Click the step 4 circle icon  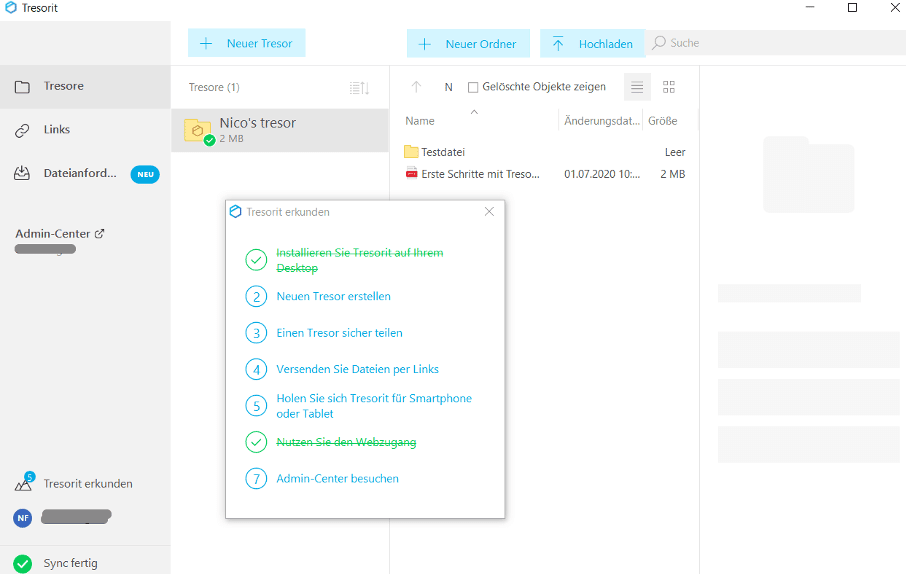[x=256, y=369]
